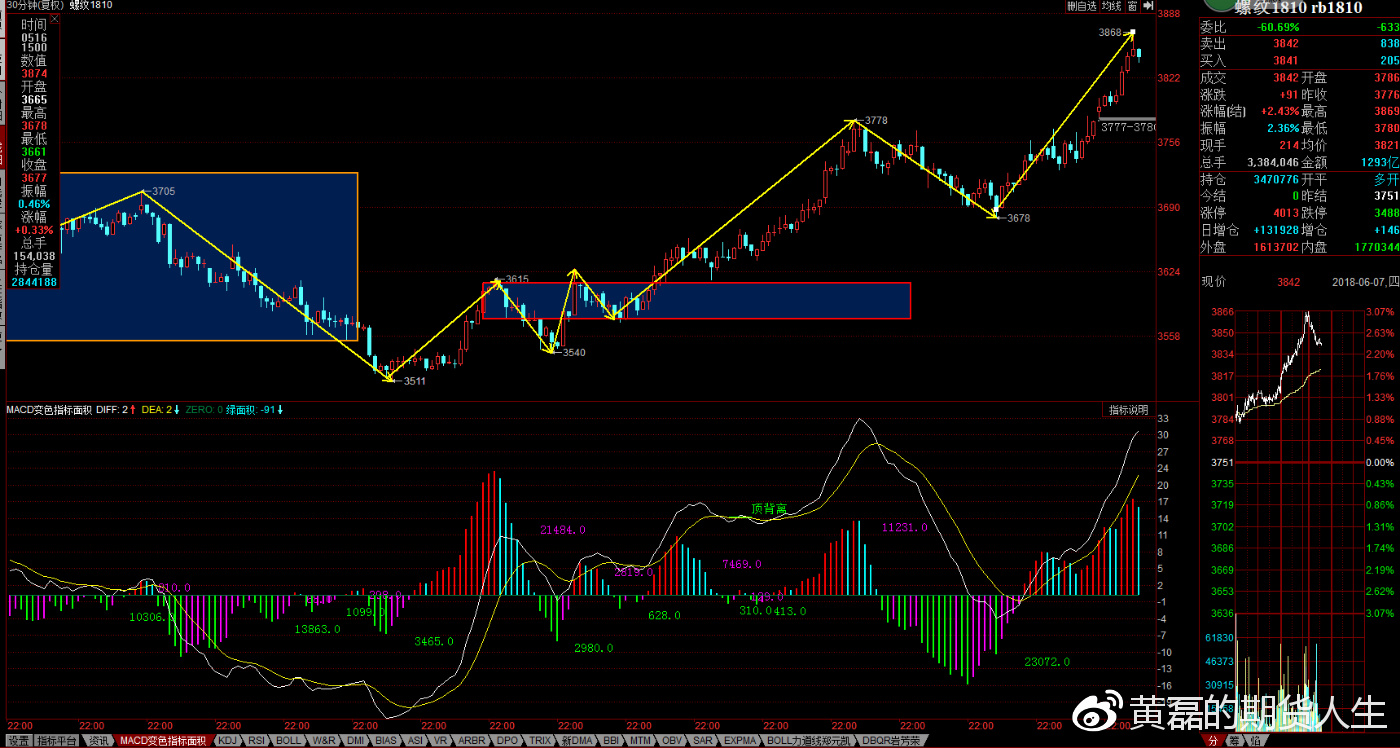Image resolution: width=1400 pixels, height=748 pixels.
Task: Click the 外盘 value 1613702
Action: pos(1277,246)
